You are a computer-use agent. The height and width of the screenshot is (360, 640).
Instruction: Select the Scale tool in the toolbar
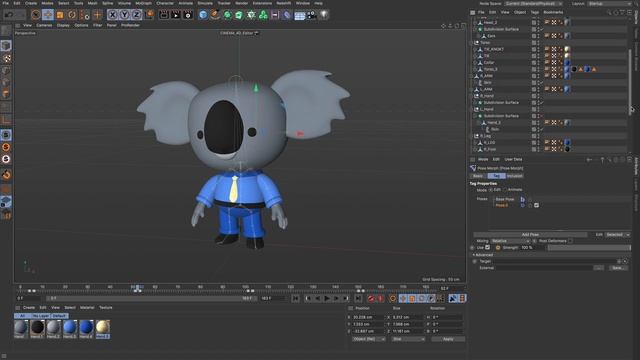[x=60, y=15]
